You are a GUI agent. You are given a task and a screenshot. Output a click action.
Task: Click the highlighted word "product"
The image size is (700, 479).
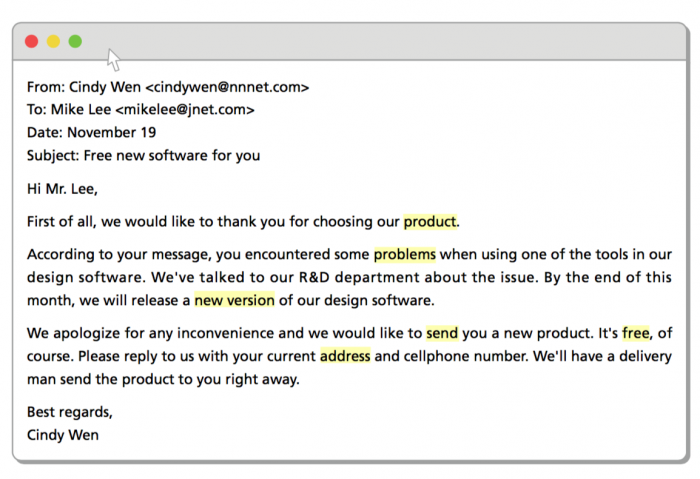(430, 221)
